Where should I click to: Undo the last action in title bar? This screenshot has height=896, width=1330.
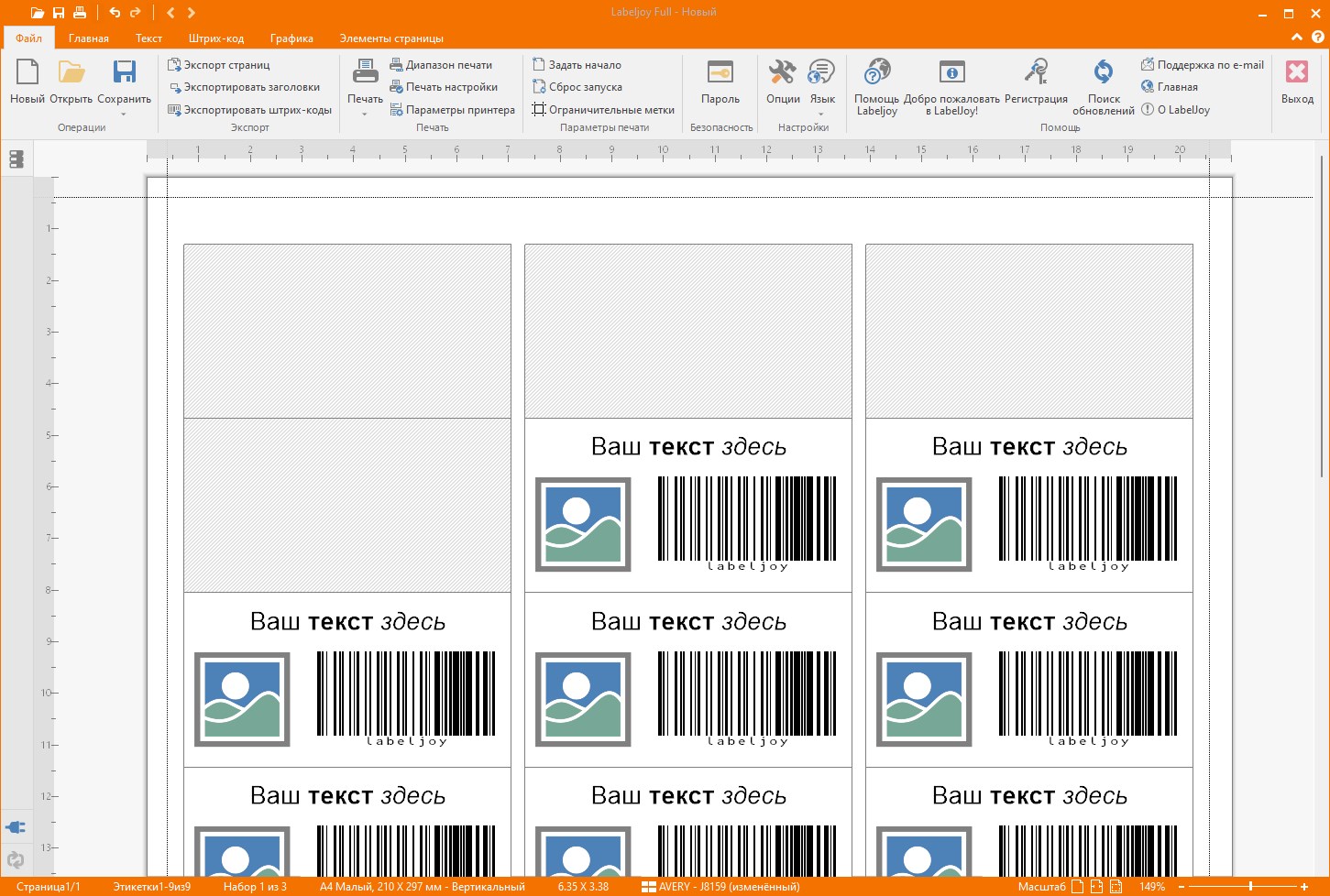pyautogui.click(x=115, y=13)
